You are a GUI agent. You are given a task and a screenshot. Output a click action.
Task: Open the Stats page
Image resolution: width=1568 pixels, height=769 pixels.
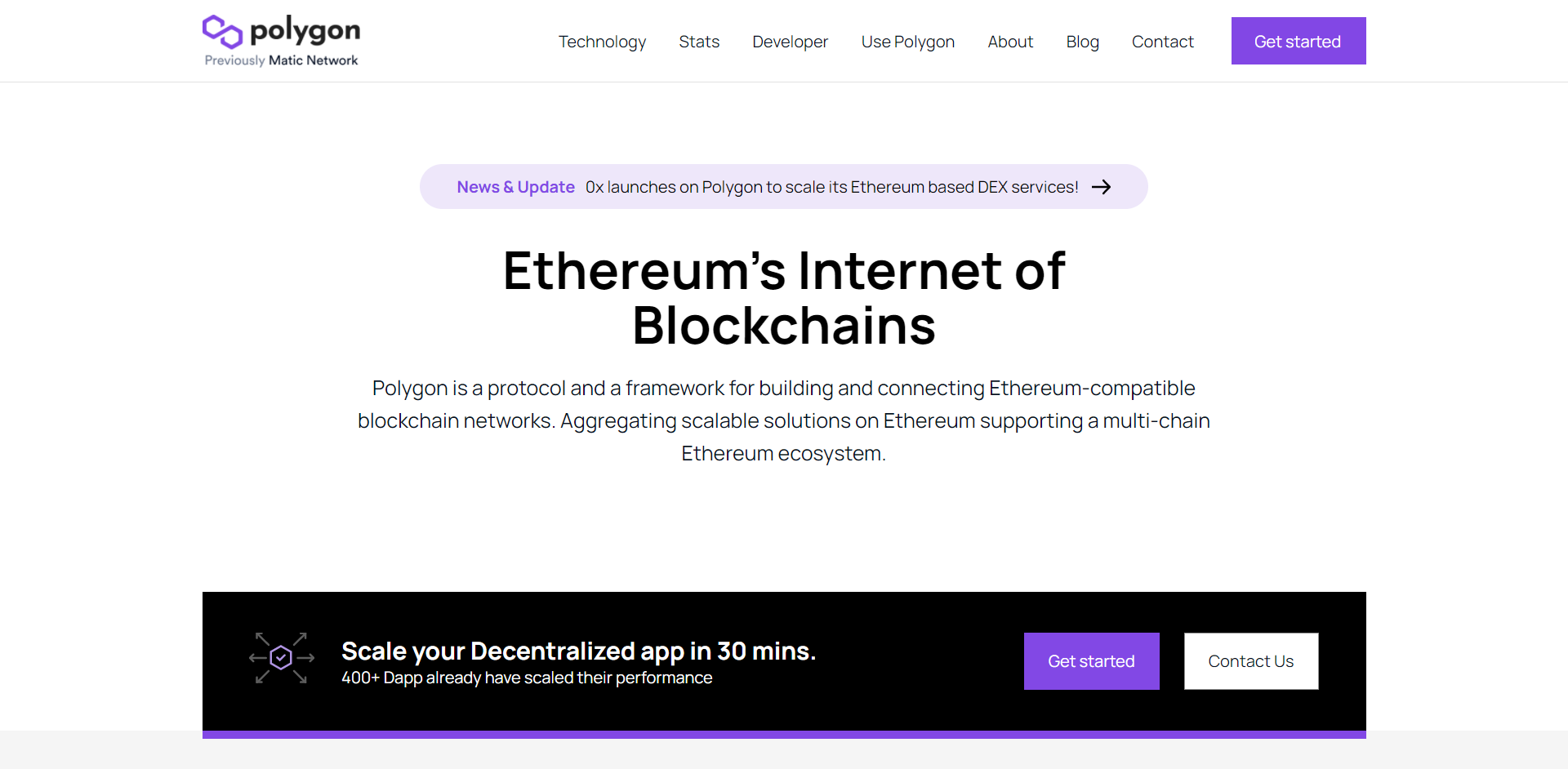point(698,42)
